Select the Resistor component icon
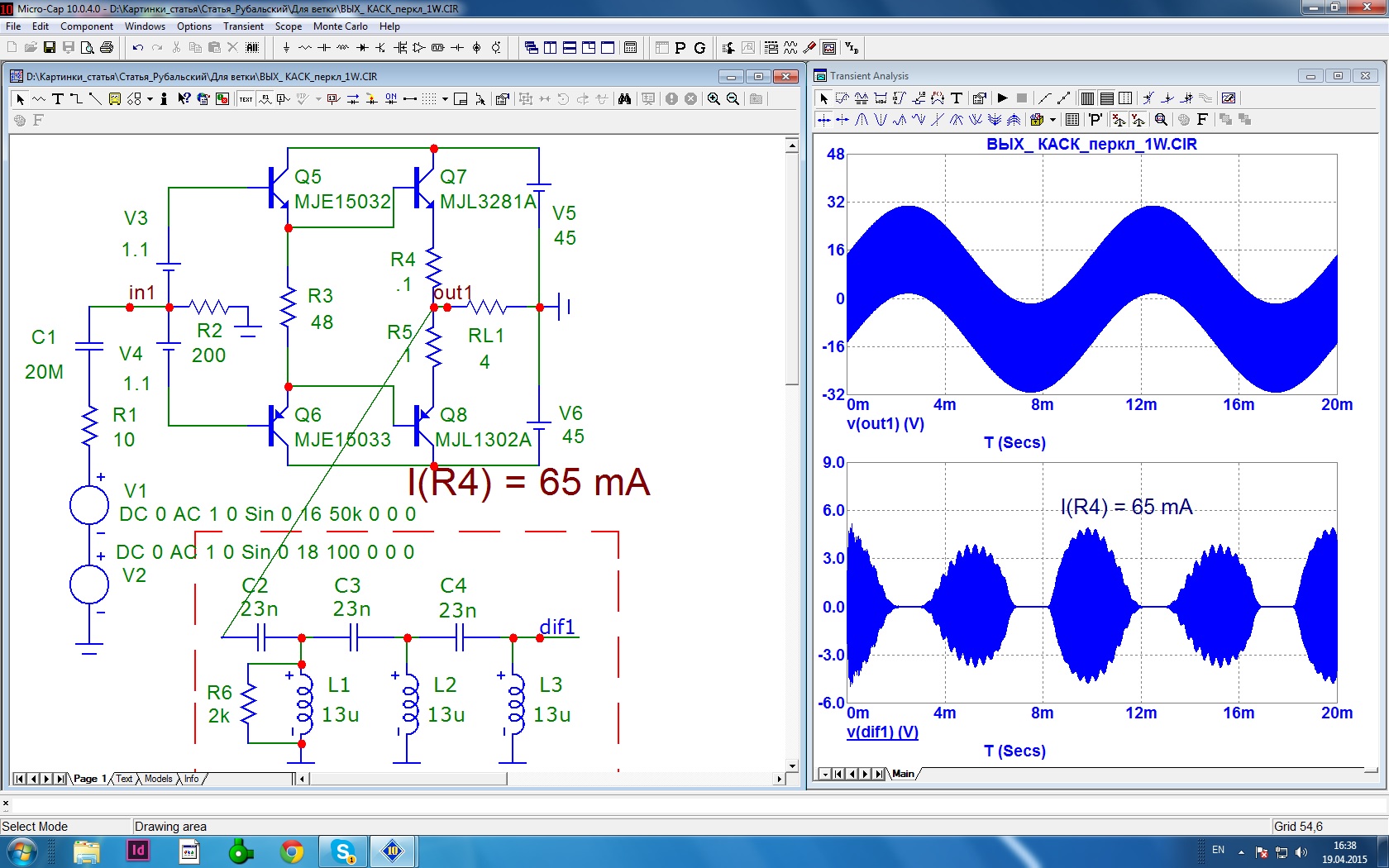 [x=305, y=48]
